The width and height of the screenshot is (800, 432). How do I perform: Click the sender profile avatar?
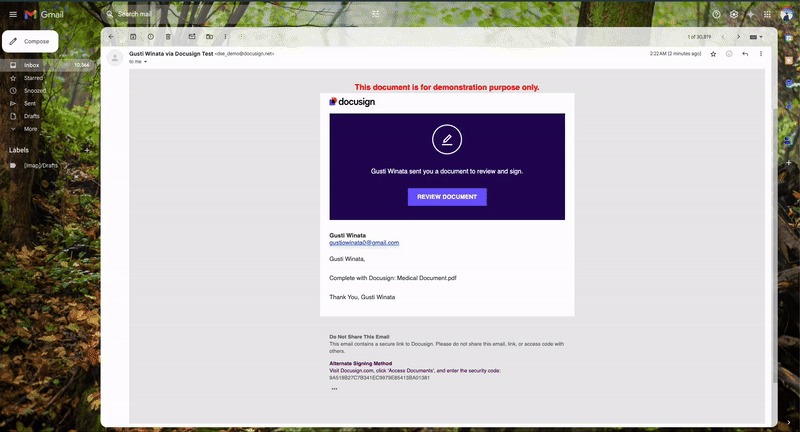point(115,58)
